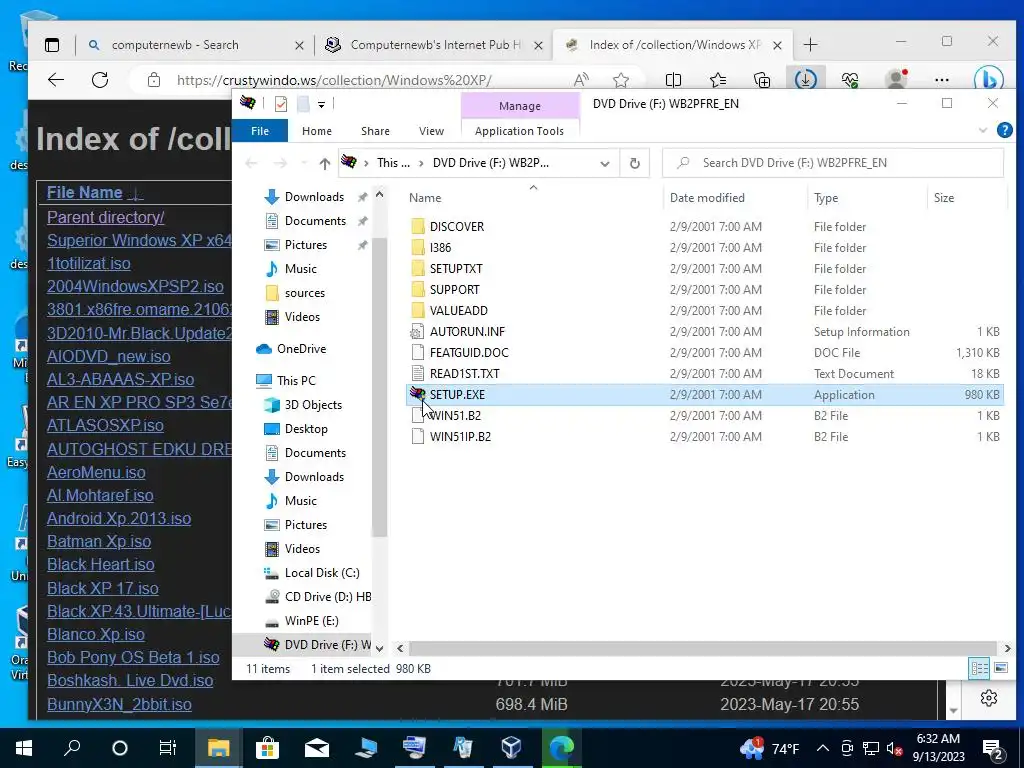Open Edge favorites list icon
1024x768 pixels.
pos(718,80)
